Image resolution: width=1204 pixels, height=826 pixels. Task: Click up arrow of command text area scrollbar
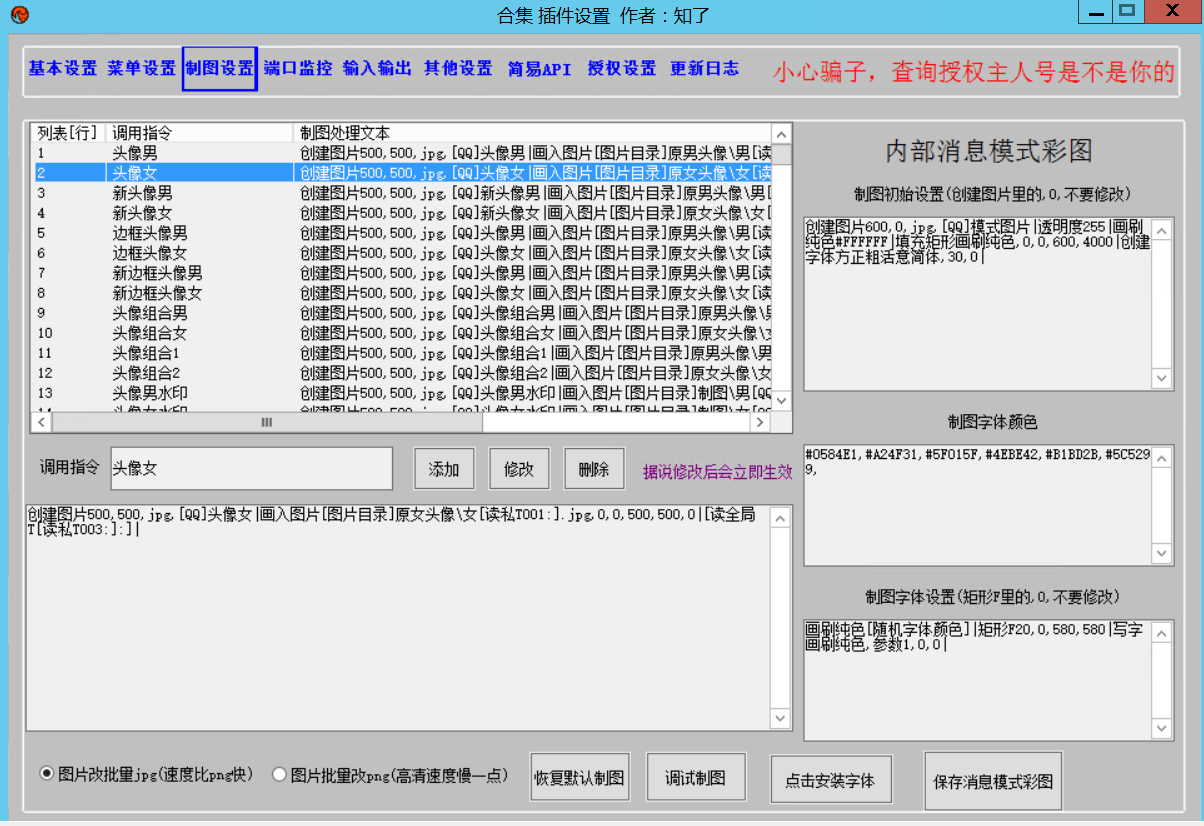tap(780, 517)
